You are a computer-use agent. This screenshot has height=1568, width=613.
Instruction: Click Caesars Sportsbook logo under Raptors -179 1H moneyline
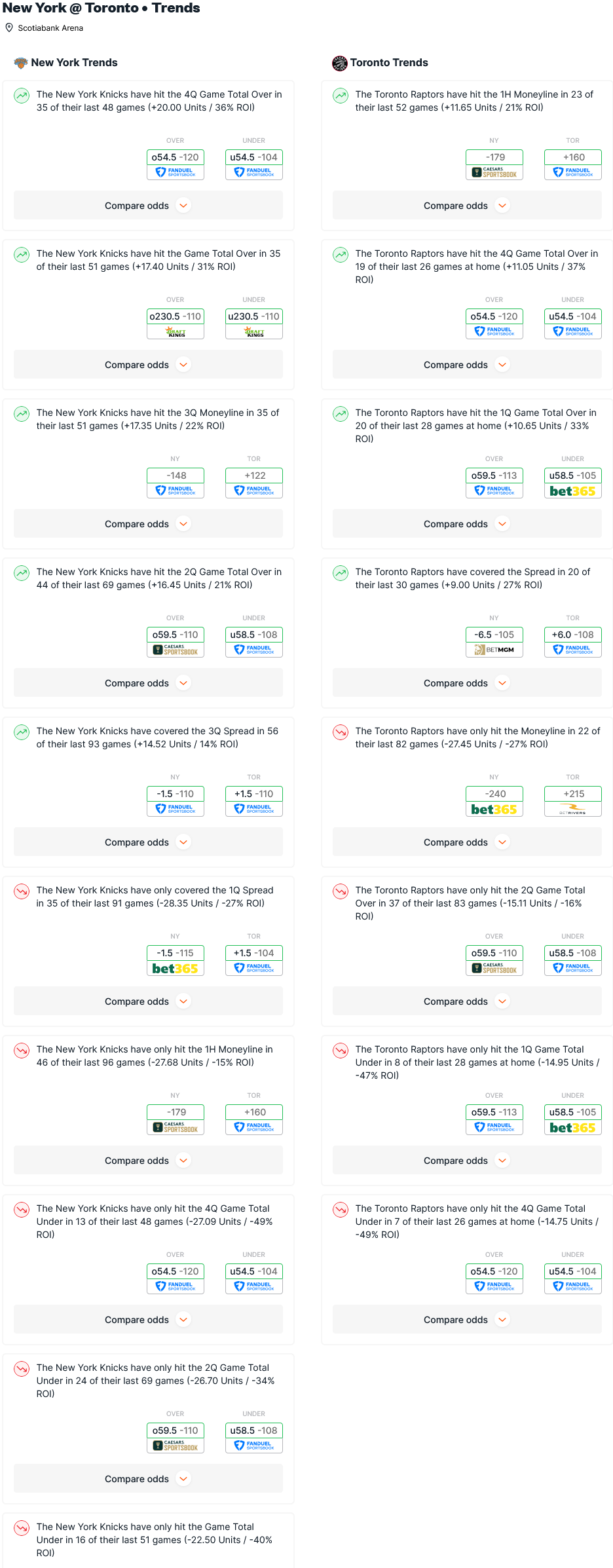pos(494,173)
